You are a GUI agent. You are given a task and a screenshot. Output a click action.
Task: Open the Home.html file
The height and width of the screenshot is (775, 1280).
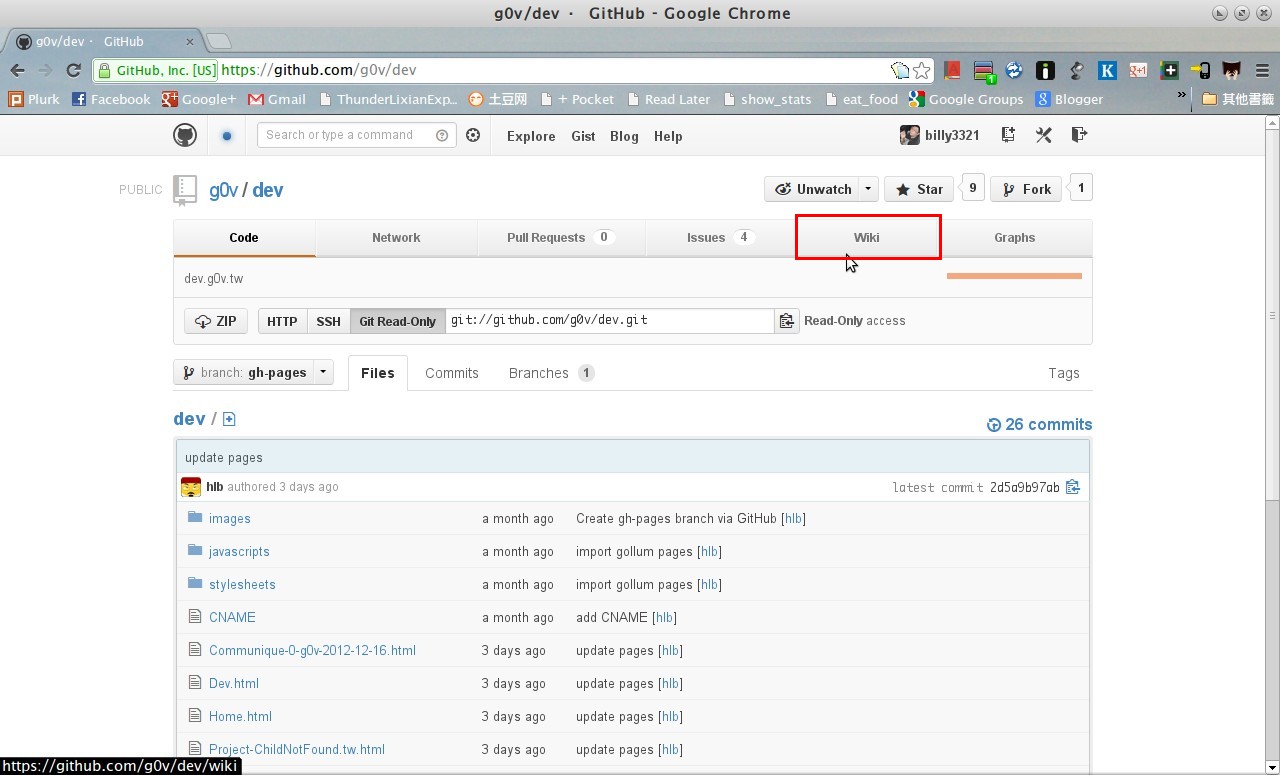240,716
